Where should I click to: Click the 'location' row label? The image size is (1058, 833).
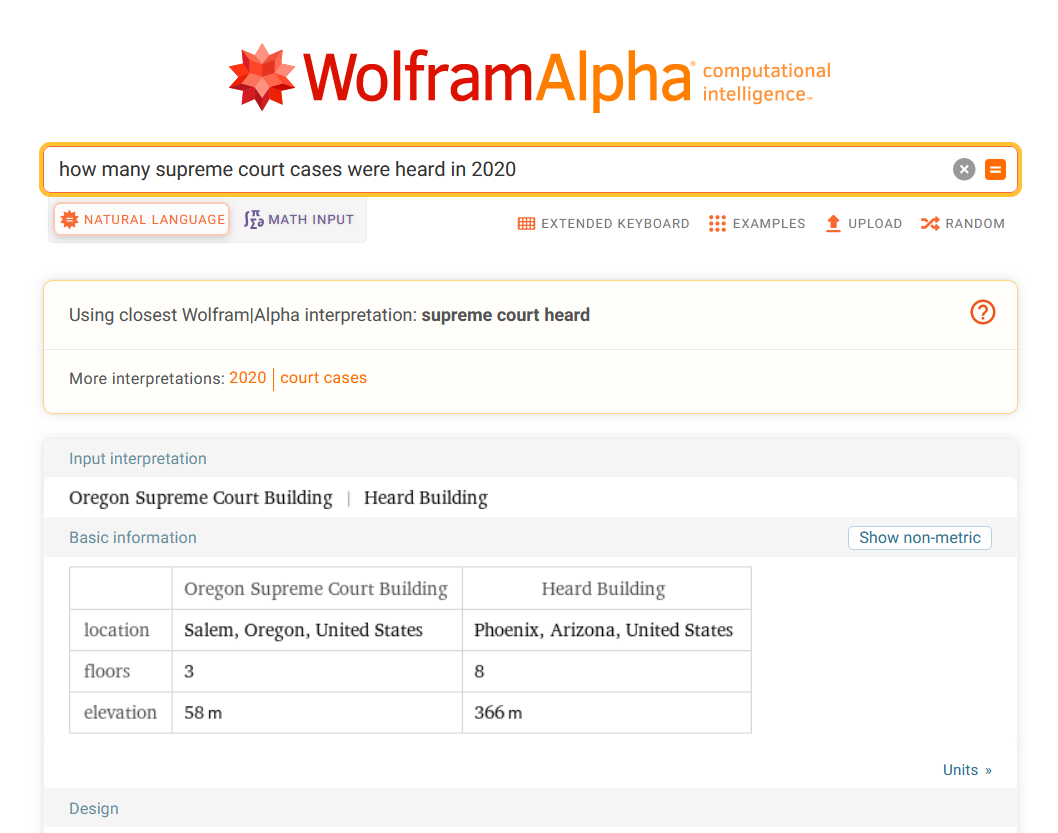pos(117,630)
